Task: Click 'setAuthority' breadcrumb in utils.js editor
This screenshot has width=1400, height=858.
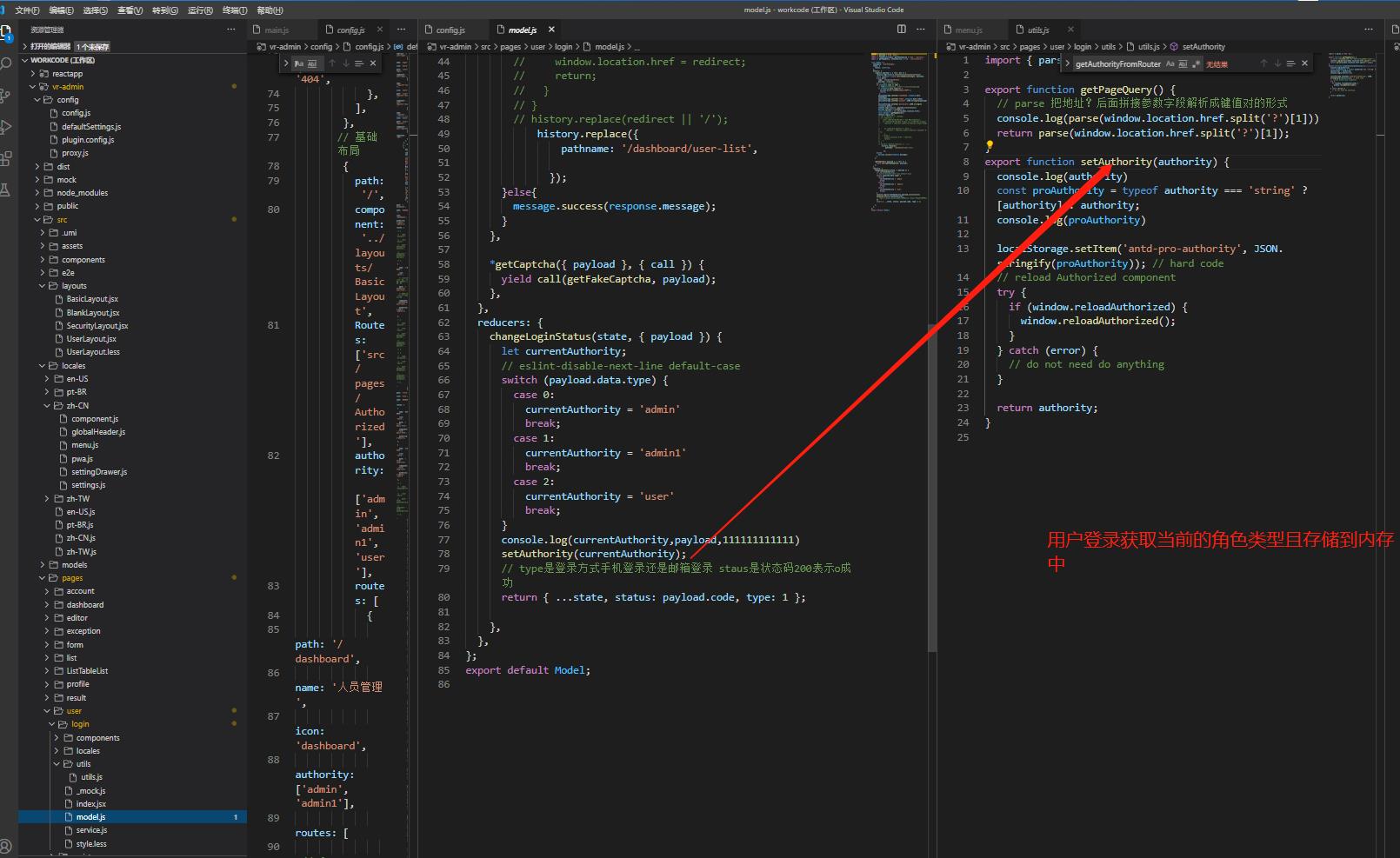Action: tap(1203, 47)
